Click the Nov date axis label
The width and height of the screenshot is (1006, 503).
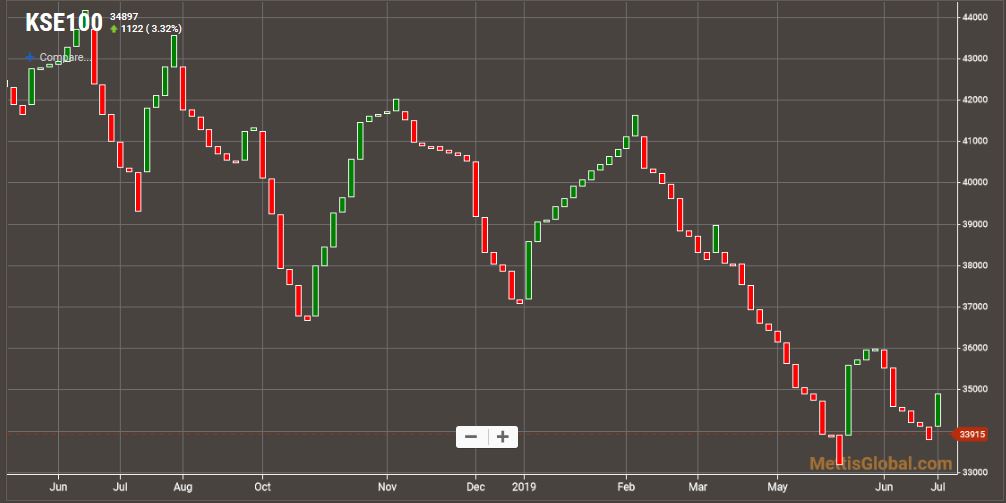pyautogui.click(x=387, y=486)
